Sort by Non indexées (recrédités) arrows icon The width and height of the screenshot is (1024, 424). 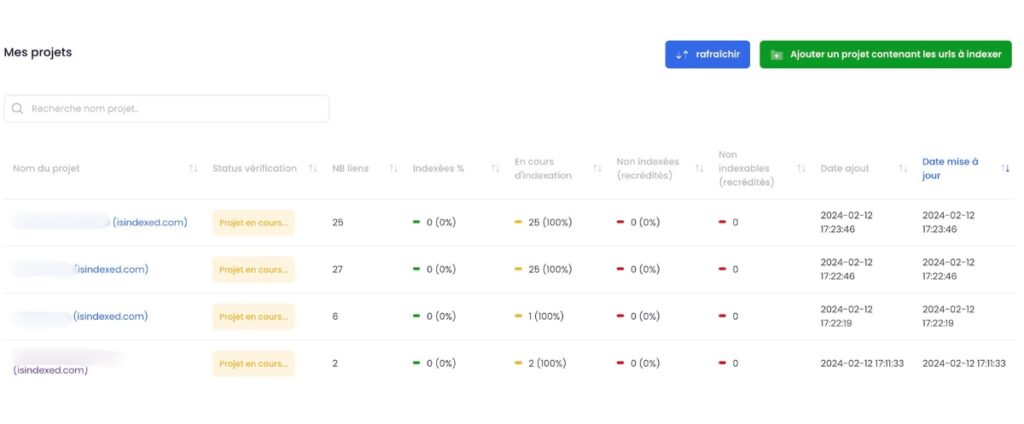tap(699, 169)
